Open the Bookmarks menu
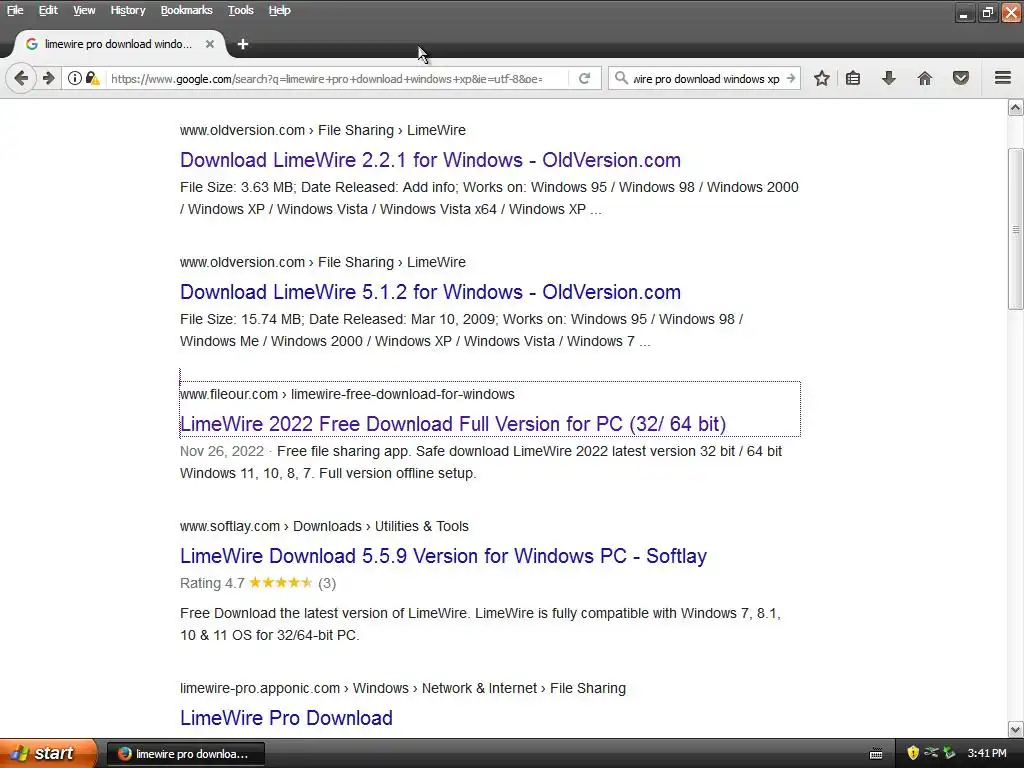 click(x=187, y=10)
